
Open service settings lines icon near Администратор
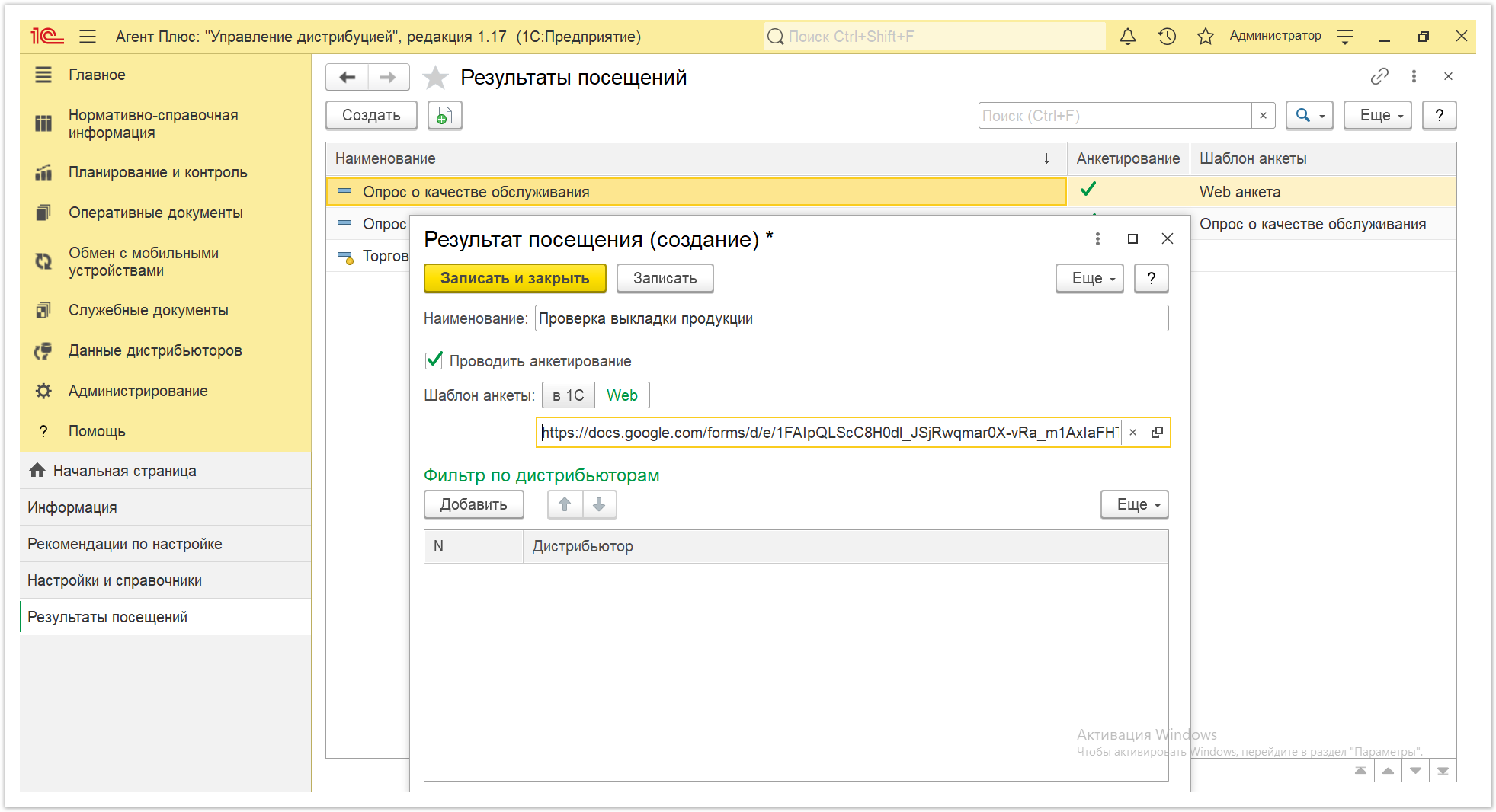click(x=1345, y=36)
